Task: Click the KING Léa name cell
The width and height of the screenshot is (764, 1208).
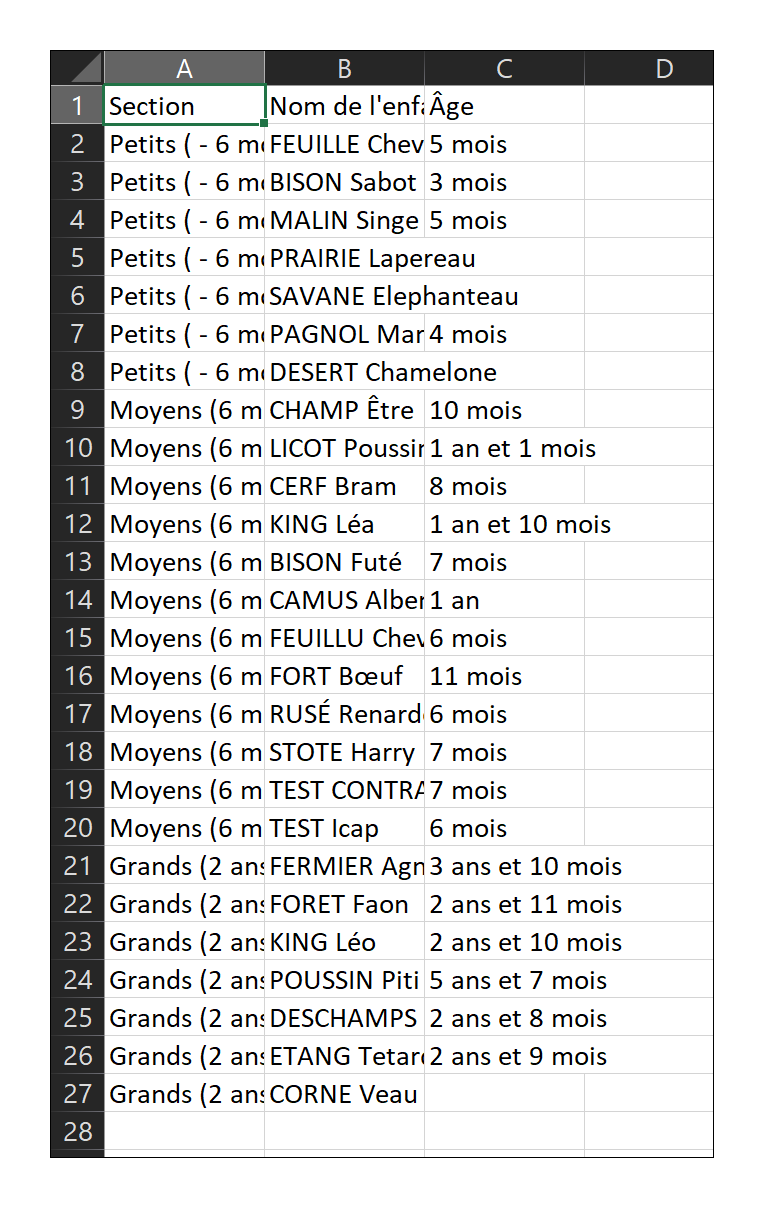Action: pos(344,524)
